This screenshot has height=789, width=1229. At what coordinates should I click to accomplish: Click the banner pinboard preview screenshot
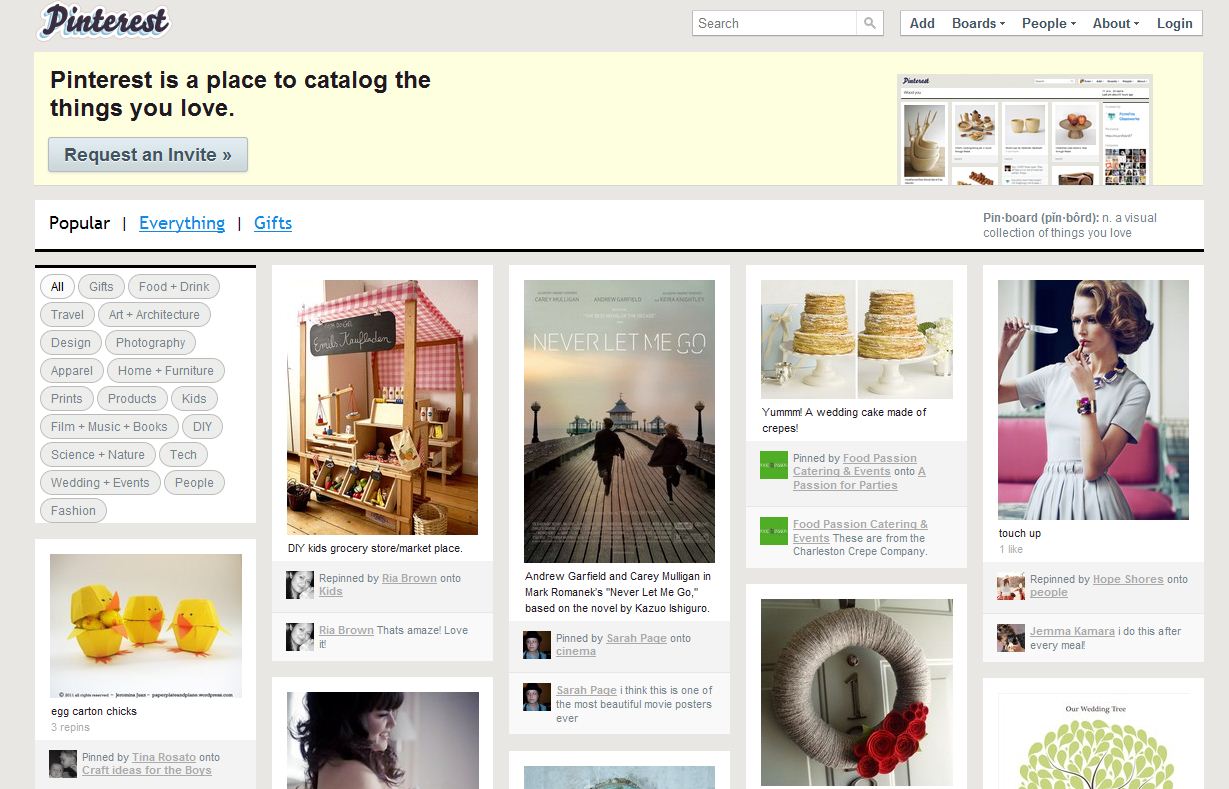1025,130
